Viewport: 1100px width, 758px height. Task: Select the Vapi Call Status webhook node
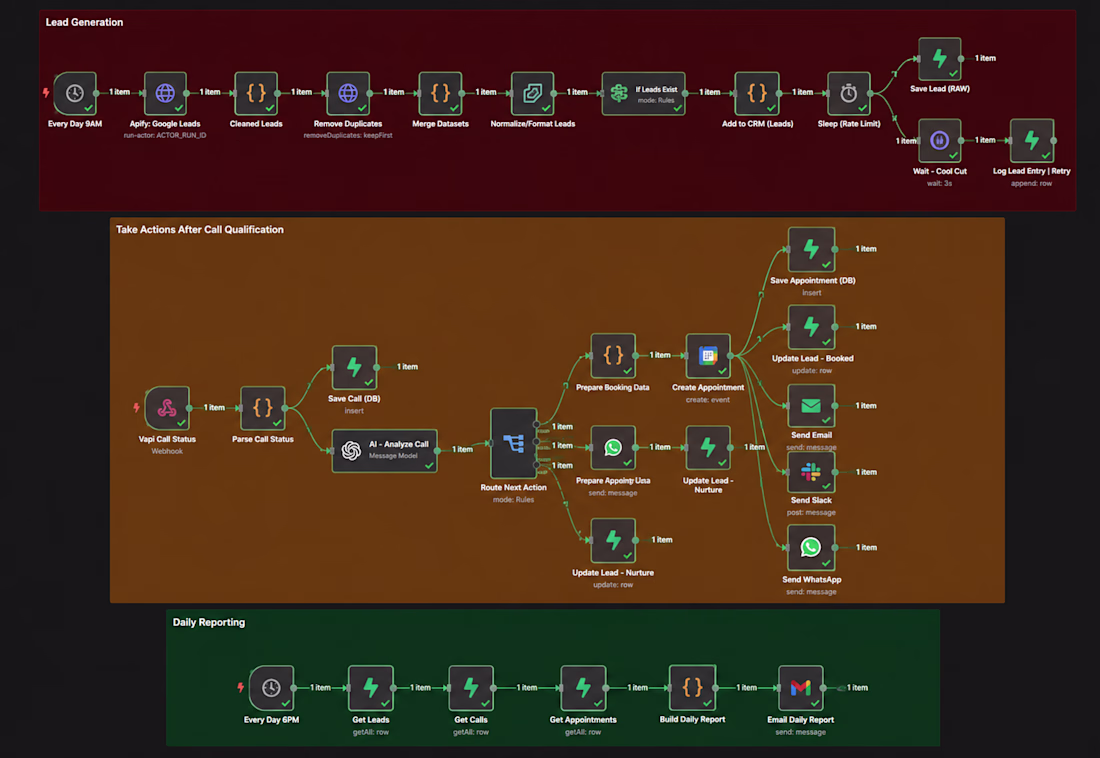pos(167,408)
